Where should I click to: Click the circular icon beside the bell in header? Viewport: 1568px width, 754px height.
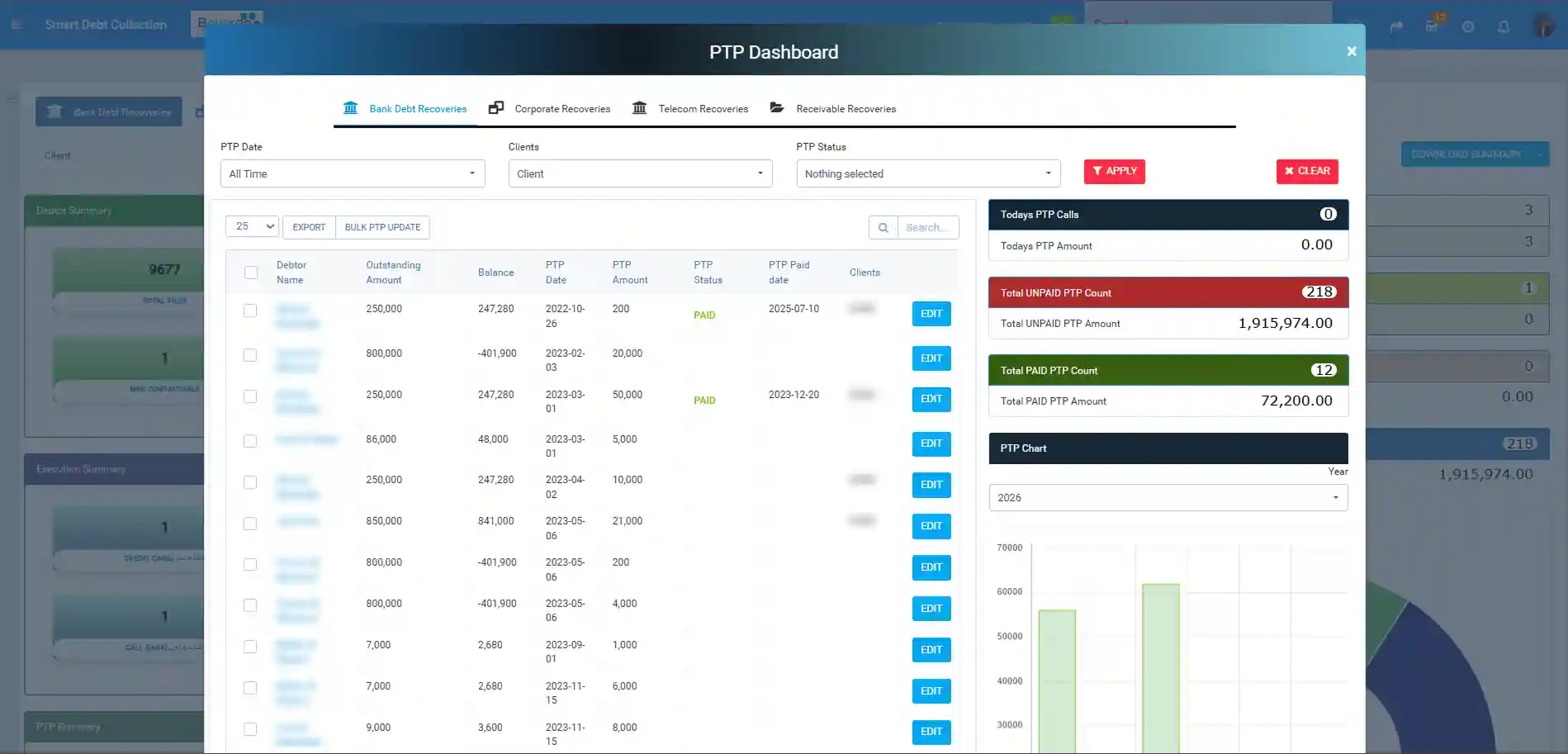pyautogui.click(x=1468, y=26)
